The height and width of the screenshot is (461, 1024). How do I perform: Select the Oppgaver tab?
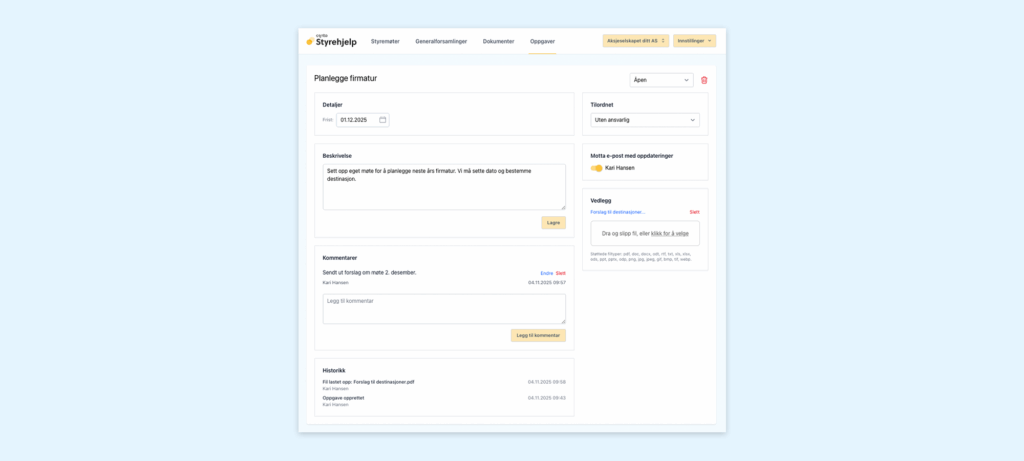tap(543, 41)
